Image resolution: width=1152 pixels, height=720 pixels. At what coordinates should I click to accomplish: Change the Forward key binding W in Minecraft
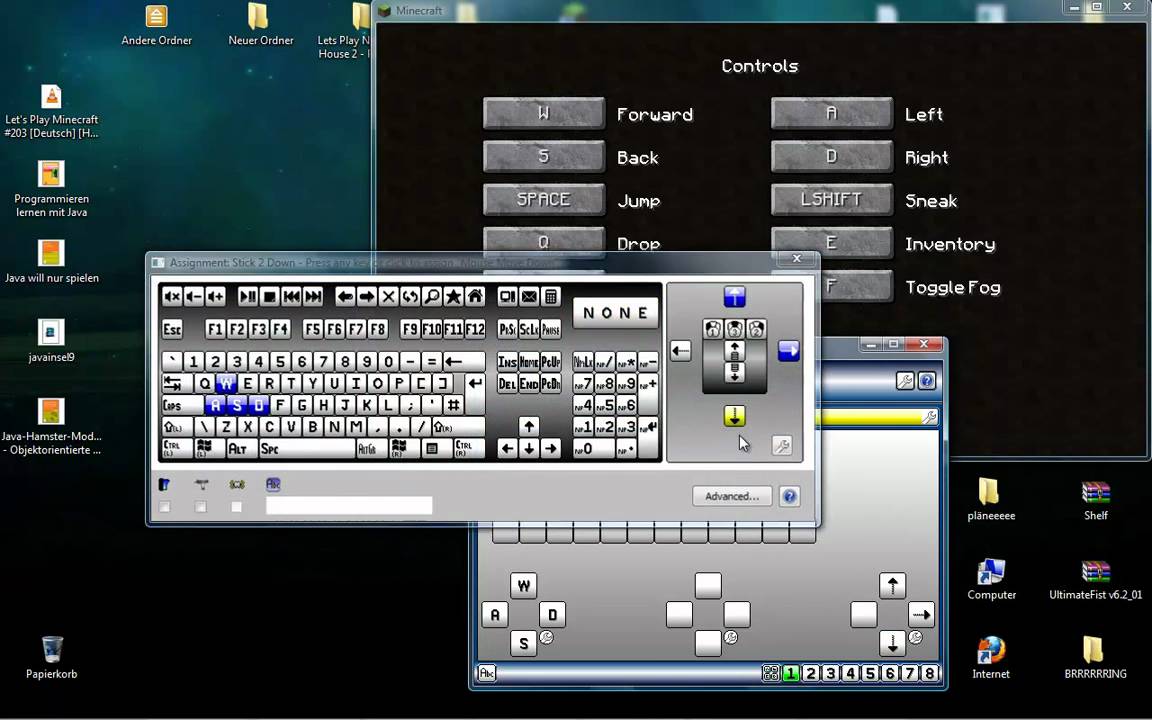544,114
